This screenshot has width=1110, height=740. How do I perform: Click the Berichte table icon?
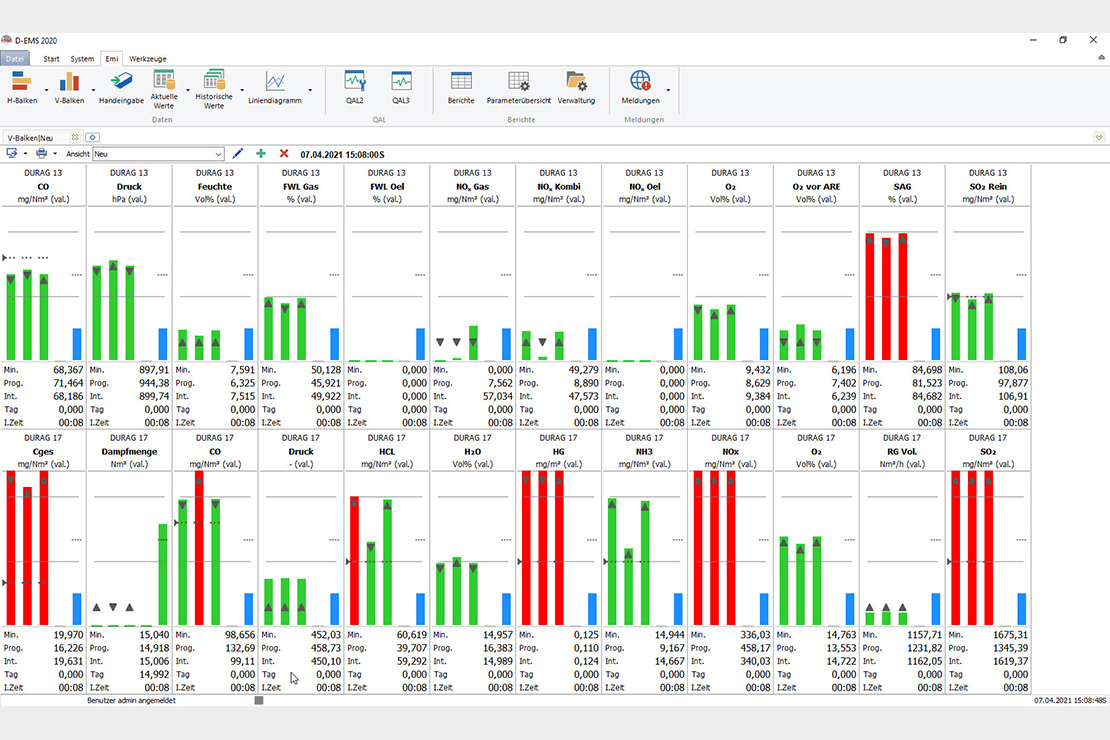coord(461,86)
